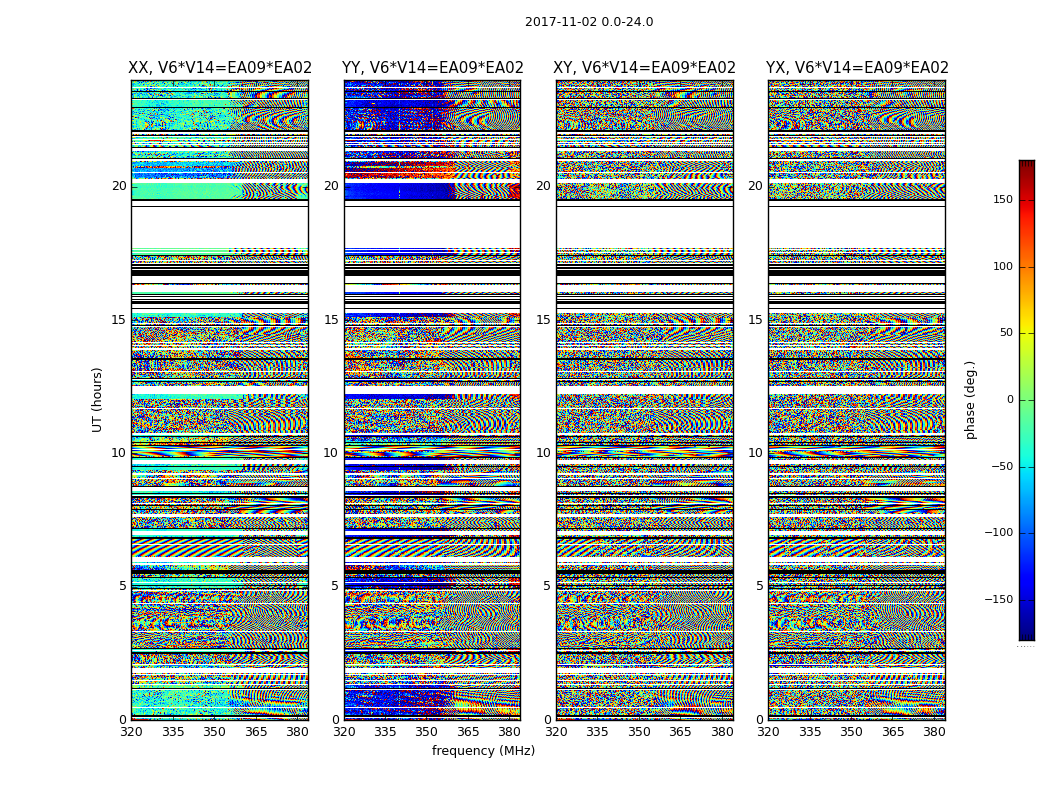Screen dimensions: 1050x800
Task: Click the 380 MHz tick under YX panel
Action: [x=934, y=732]
